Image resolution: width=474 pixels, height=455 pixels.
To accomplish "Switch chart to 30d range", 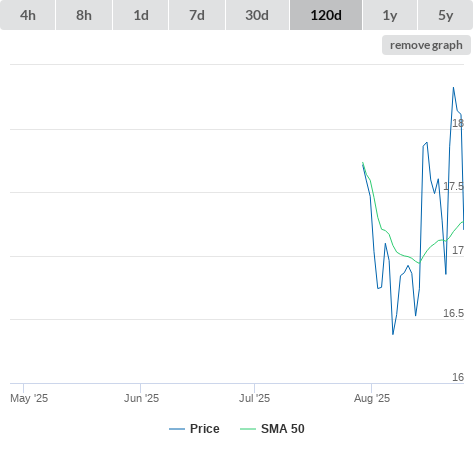I will (257, 15).
